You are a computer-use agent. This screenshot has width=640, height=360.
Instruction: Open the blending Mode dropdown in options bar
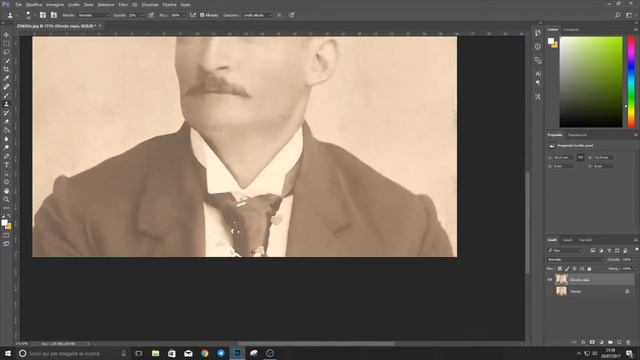pyautogui.click(x=94, y=15)
